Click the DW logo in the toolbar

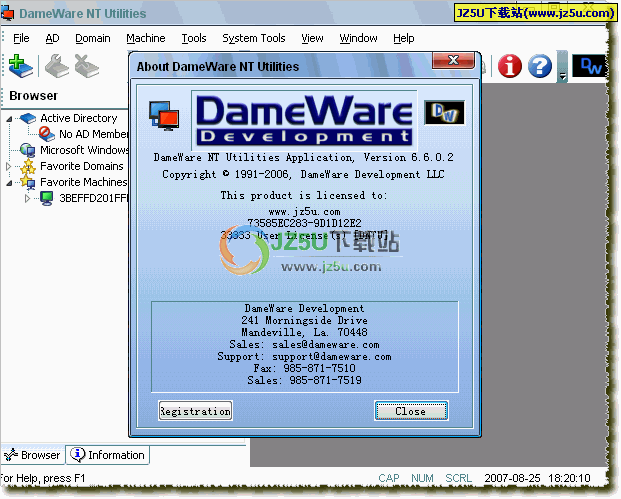(590, 66)
